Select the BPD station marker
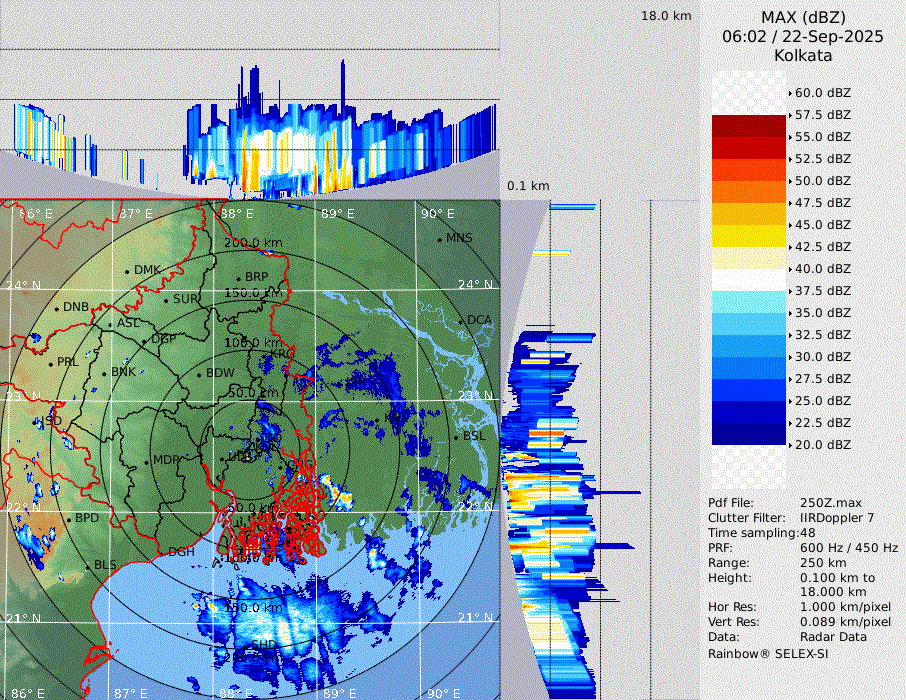The width and height of the screenshot is (906, 700). click(68, 519)
